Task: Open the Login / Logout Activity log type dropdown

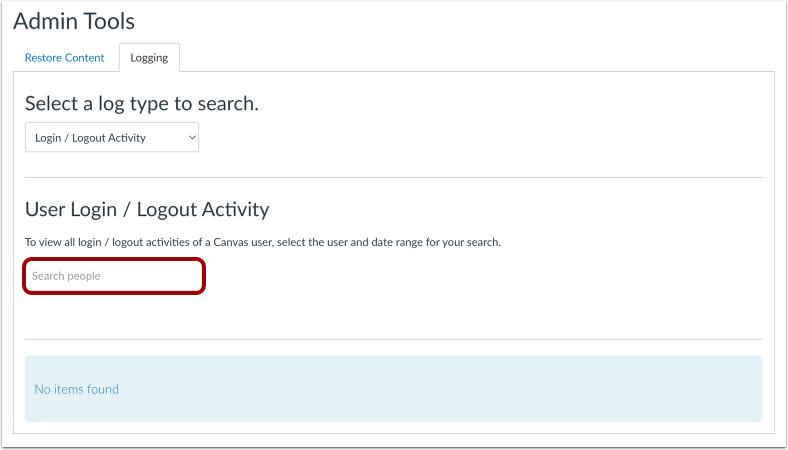Action: click(x=112, y=137)
